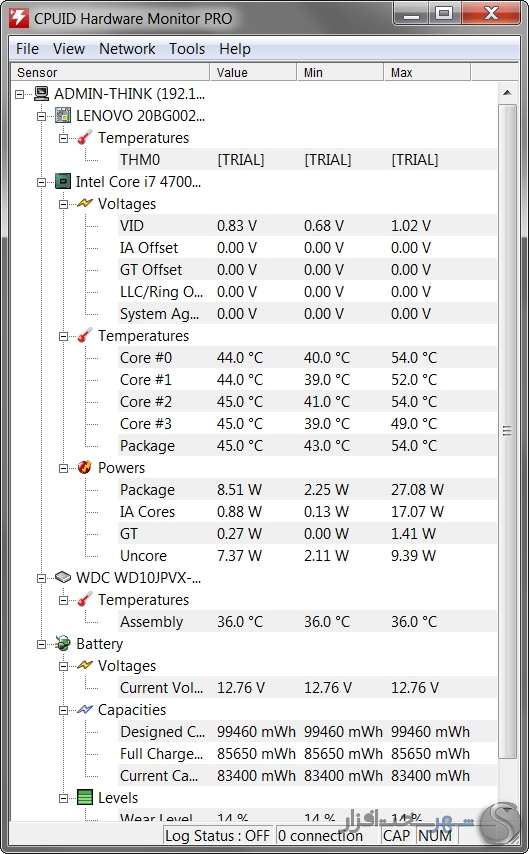Select the IA Cores power row
This screenshot has height=854, width=529.
tap(307, 511)
